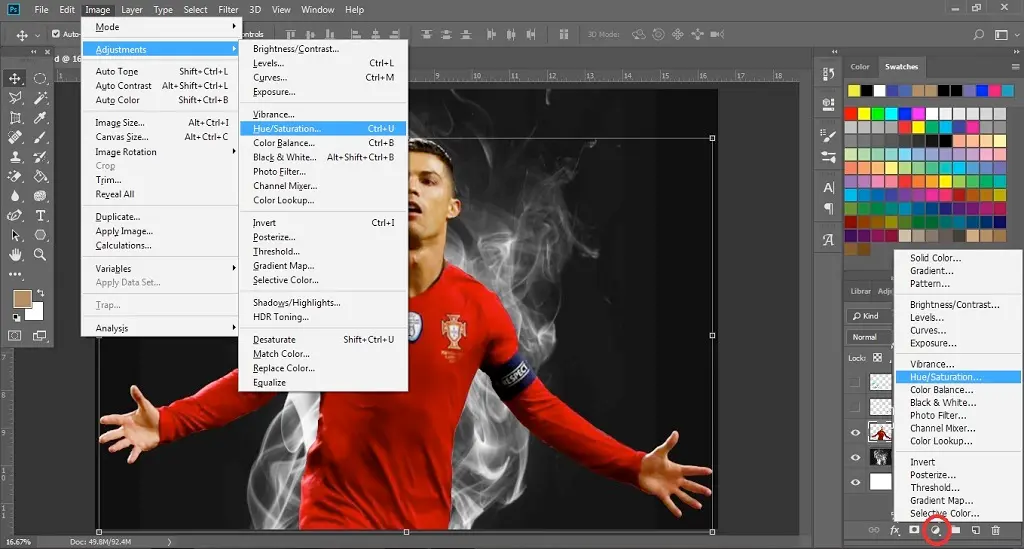Open the File menu
Image resolution: width=1024 pixels, height=549 pixels.
point(41,10)
